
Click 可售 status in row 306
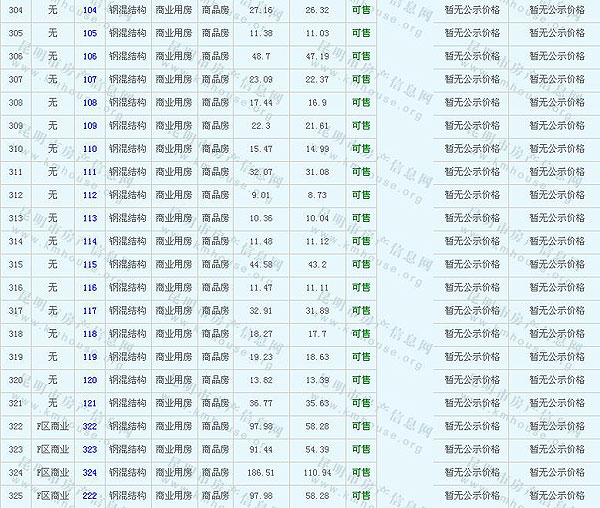tap(360, 56)
